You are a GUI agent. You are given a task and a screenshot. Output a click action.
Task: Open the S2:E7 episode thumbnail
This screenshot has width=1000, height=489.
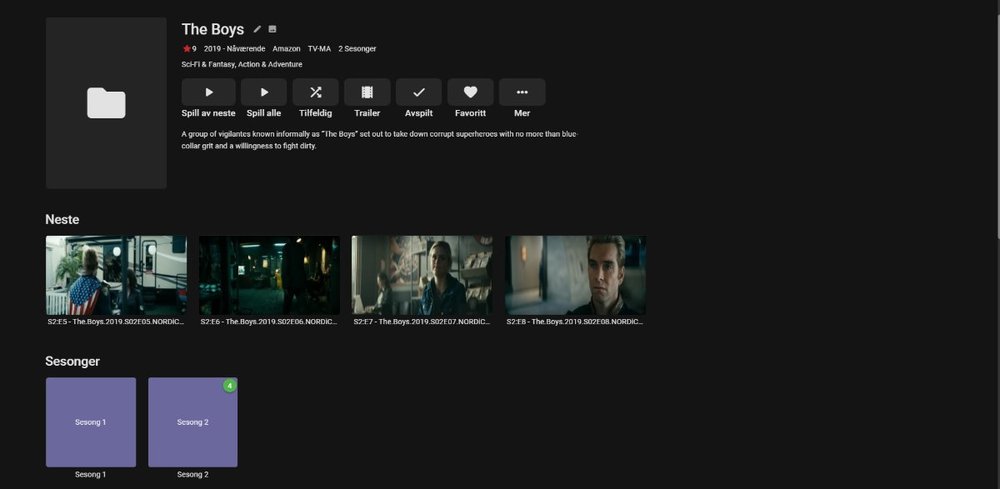coord(422,275)
